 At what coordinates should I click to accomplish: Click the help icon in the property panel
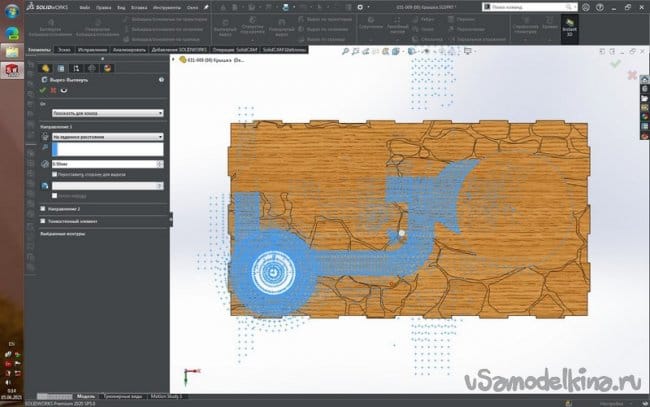point(163,80)
